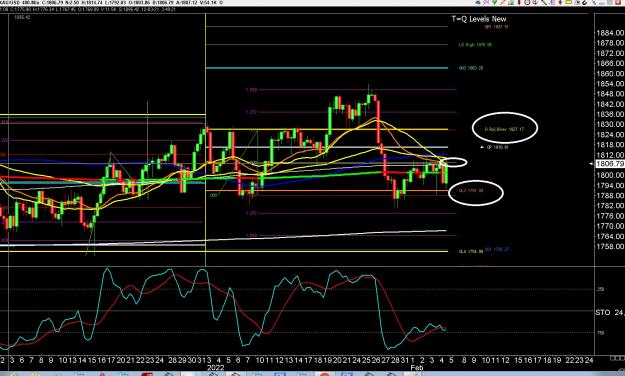Click the 1776.00 price axis label
The image size is (625, 376).
point(610,216)
